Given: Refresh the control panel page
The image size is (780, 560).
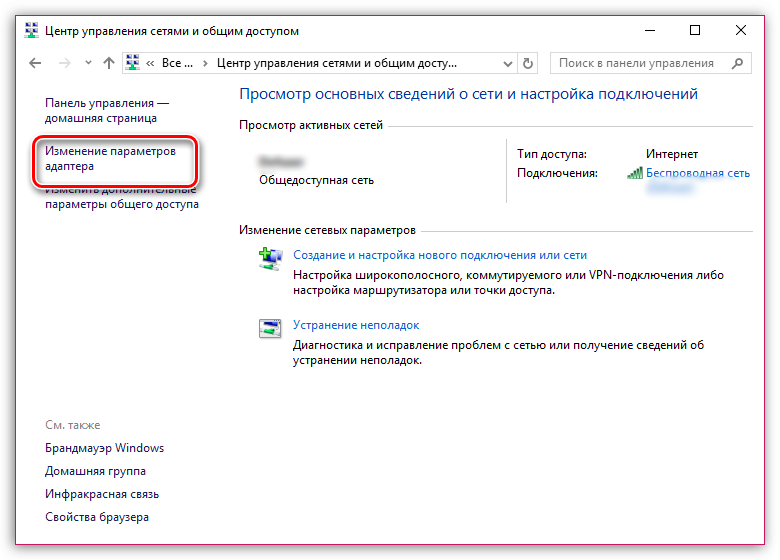Looking at the screenshot, I should click(528, 63).
